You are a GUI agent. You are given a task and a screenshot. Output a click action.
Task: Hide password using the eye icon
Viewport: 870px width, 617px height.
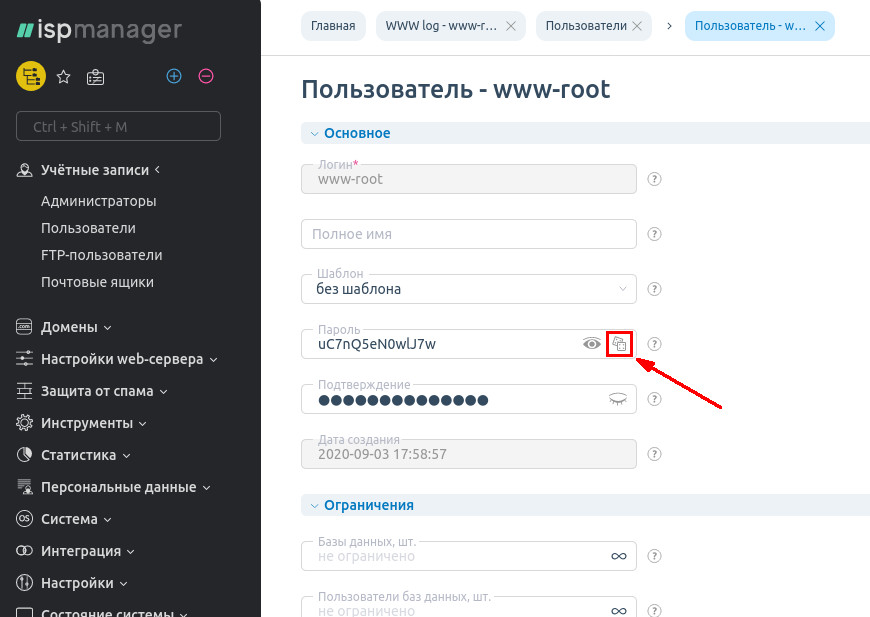(x=592, y=344)
